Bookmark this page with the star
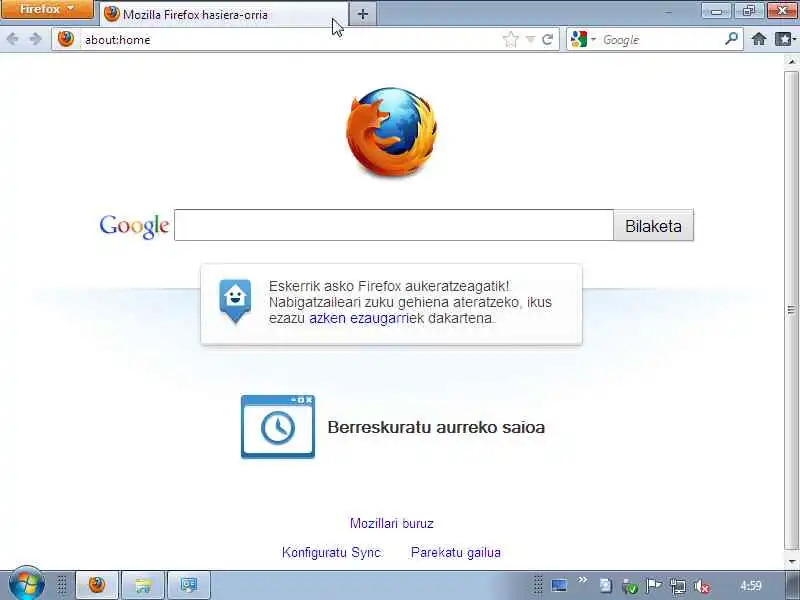 tap(510, 39)
